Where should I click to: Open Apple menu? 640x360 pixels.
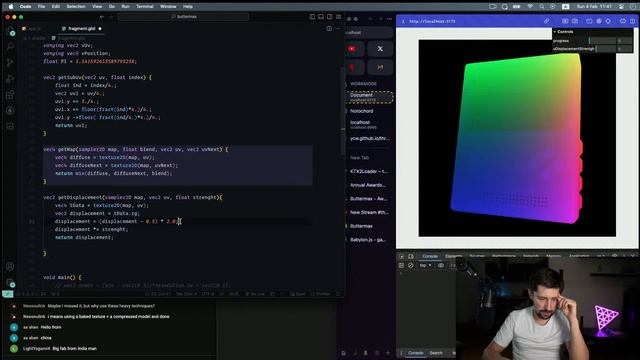pyautogui.click(x=11, y=7)
